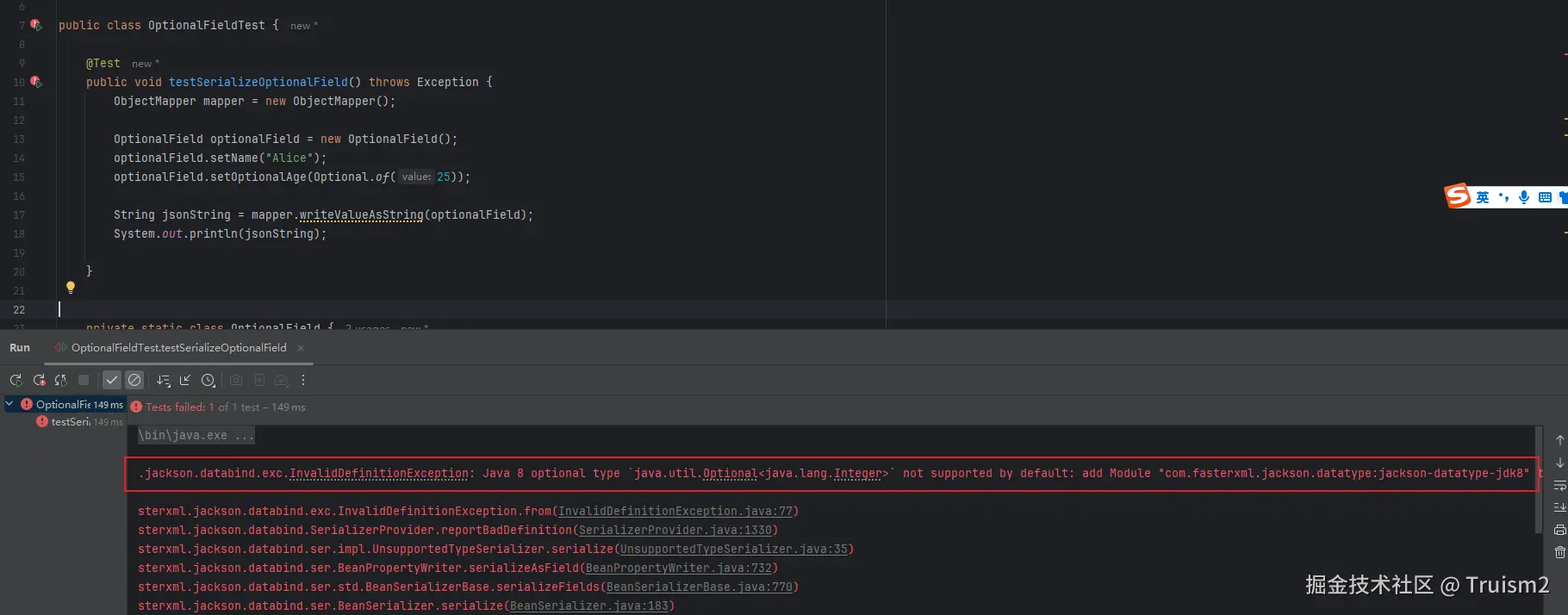Click the 'value:' parameter hint

[x=416, y=177]
